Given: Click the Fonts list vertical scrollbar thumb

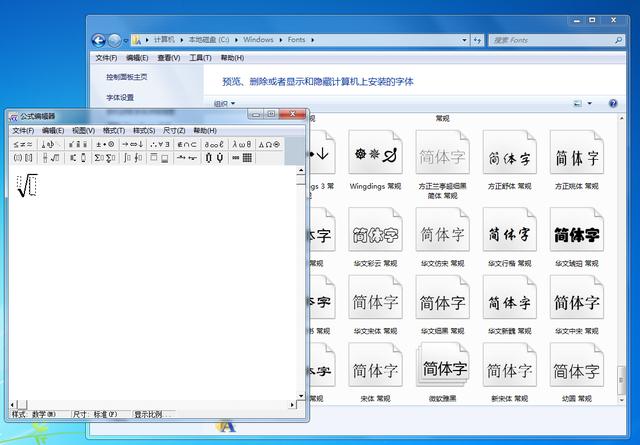Looking at the screenshot, I should click(621, 380).
